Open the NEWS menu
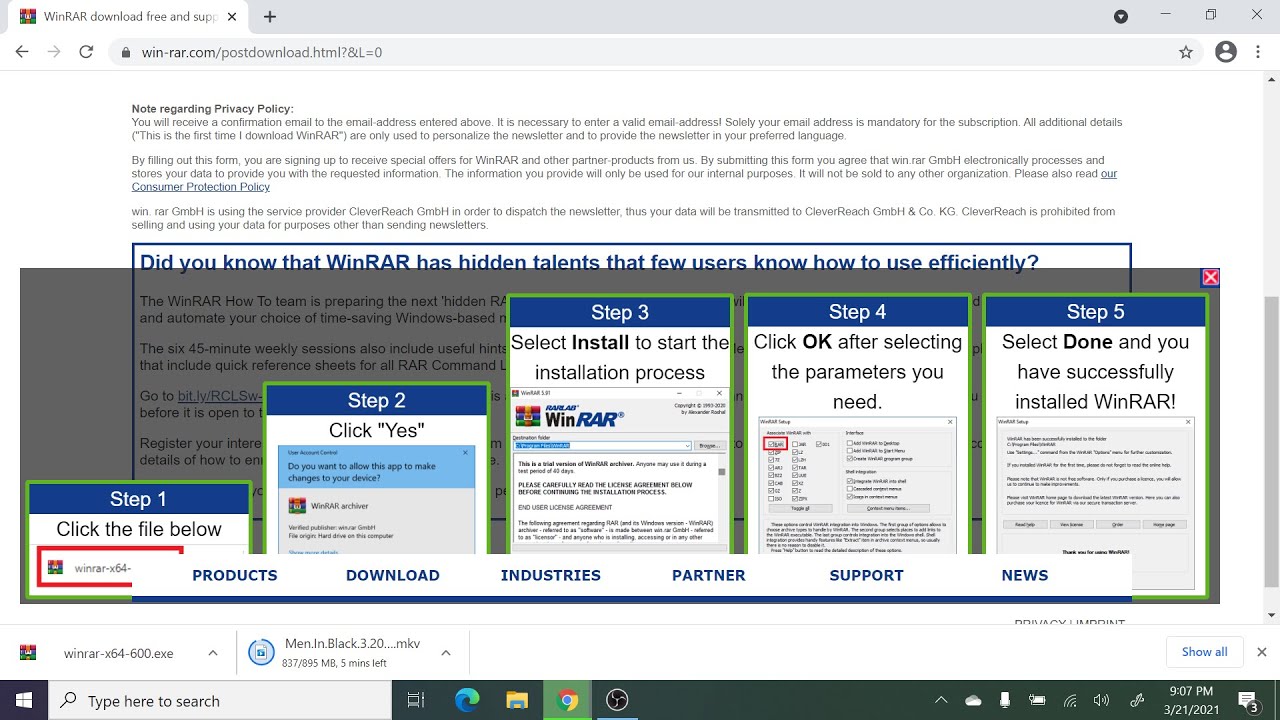The width and height of the screenshot is (1280, 720). 1024,575
